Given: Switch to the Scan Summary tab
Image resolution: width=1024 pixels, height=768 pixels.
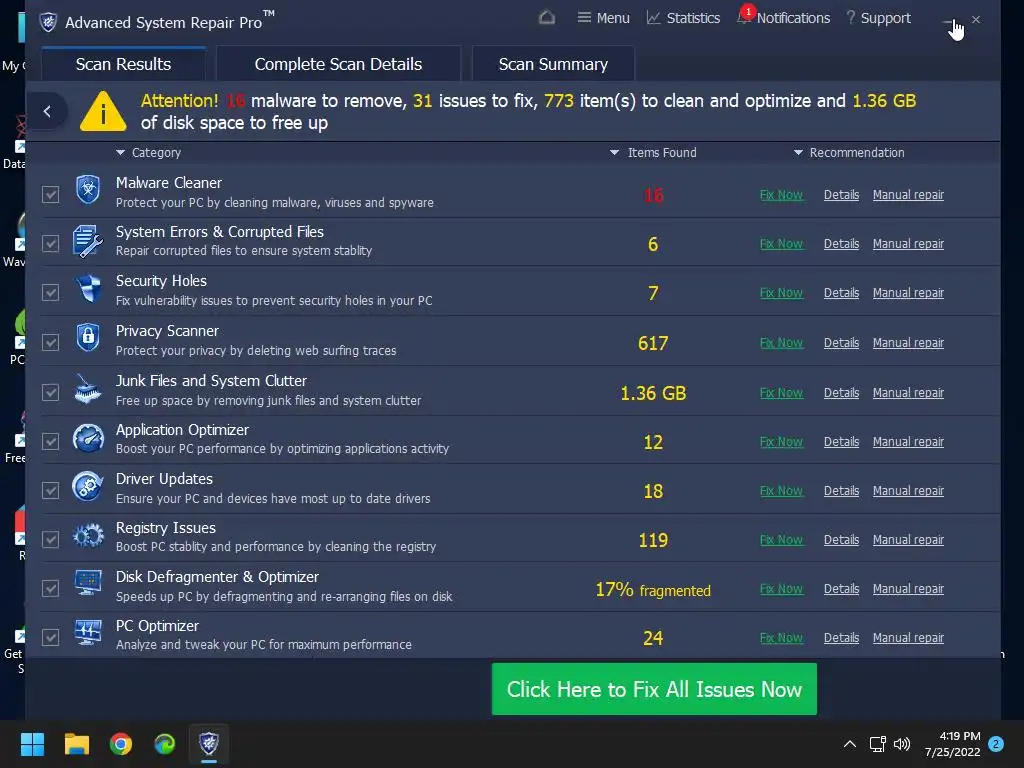Looking at the screenshot, I should (x=553, y=64).
